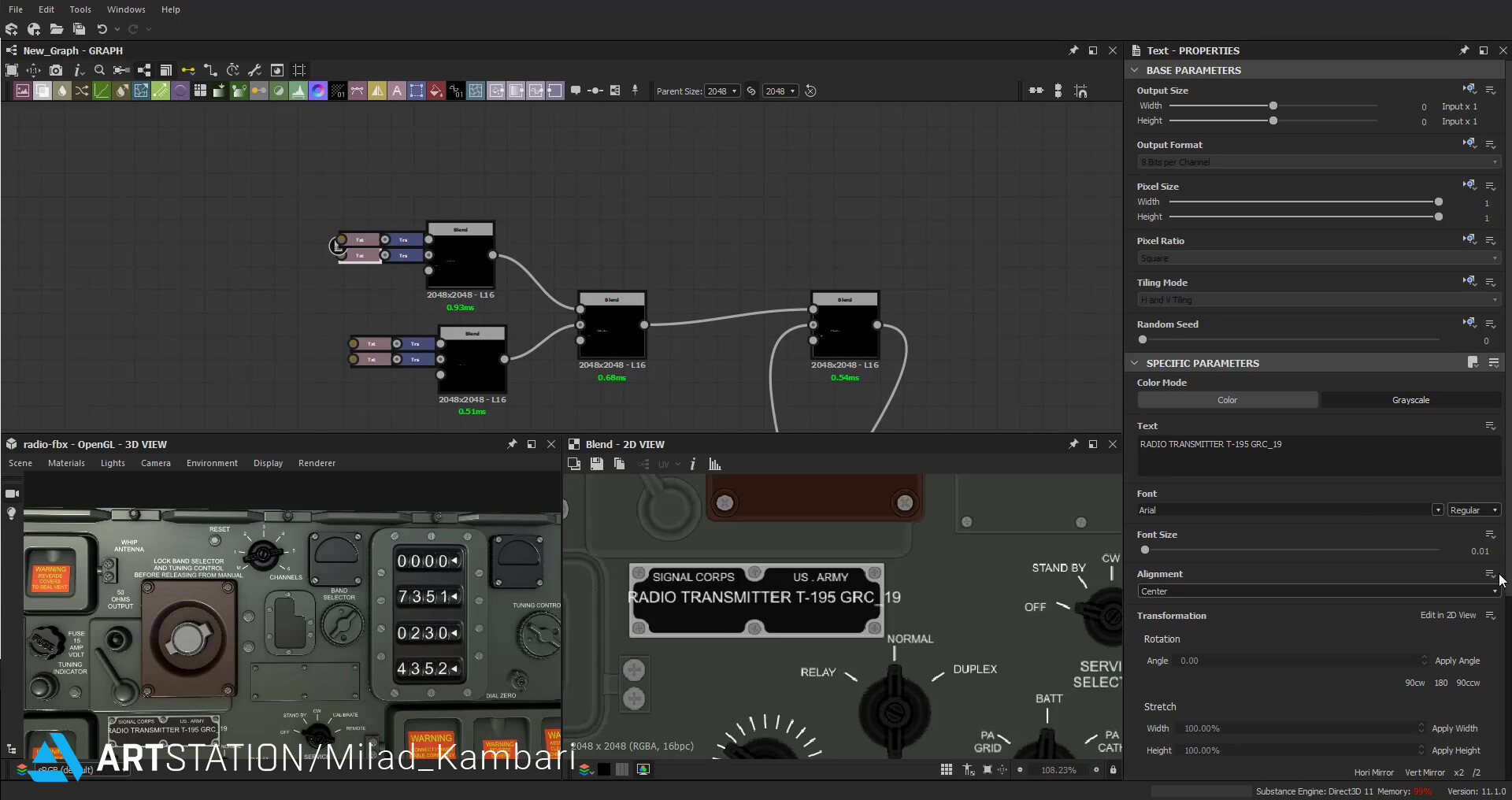Click into the Text input field
The width and height of the screenshot is (1512, 800).
1318,455
